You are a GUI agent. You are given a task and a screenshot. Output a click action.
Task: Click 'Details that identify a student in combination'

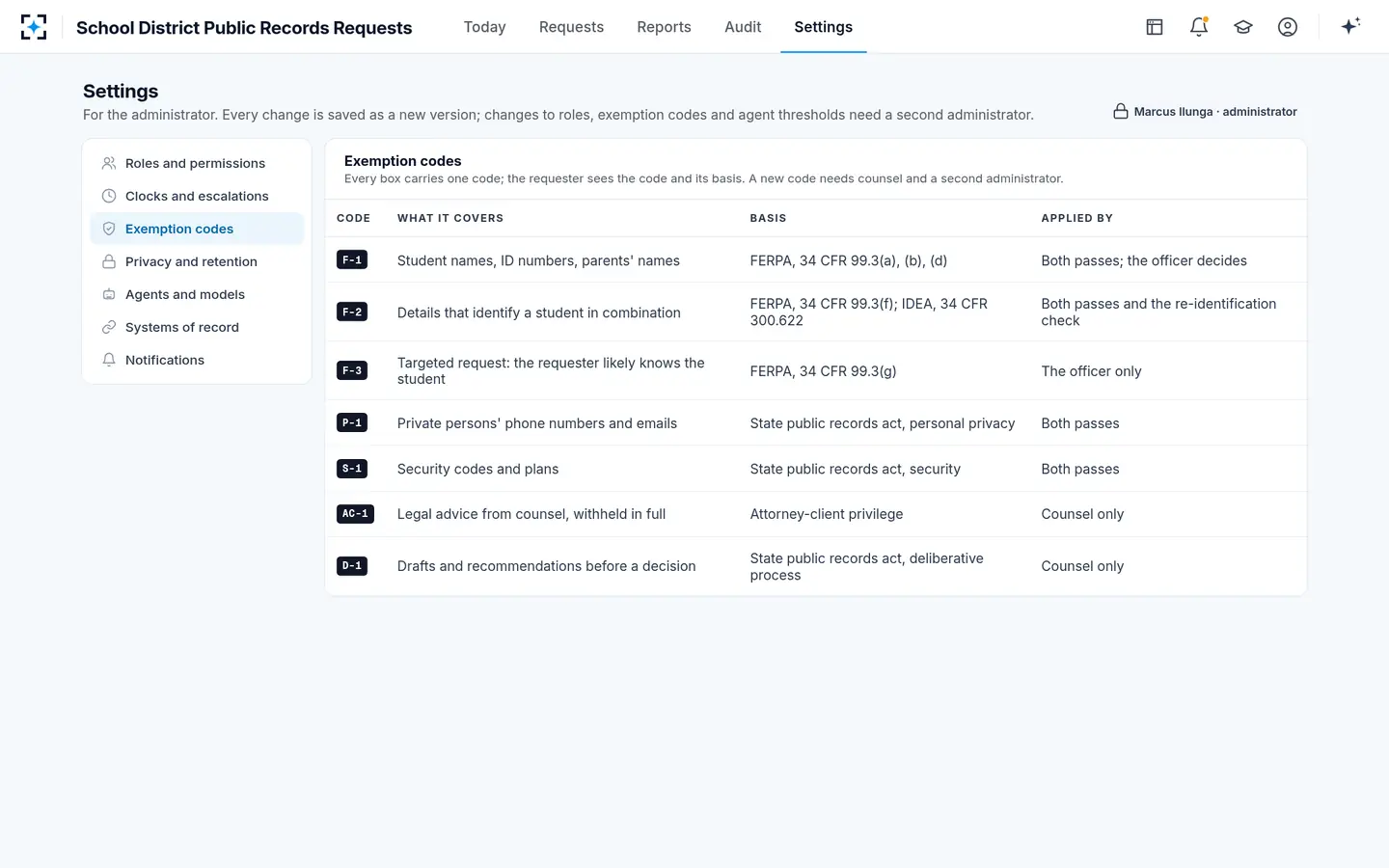pos(538,312)
